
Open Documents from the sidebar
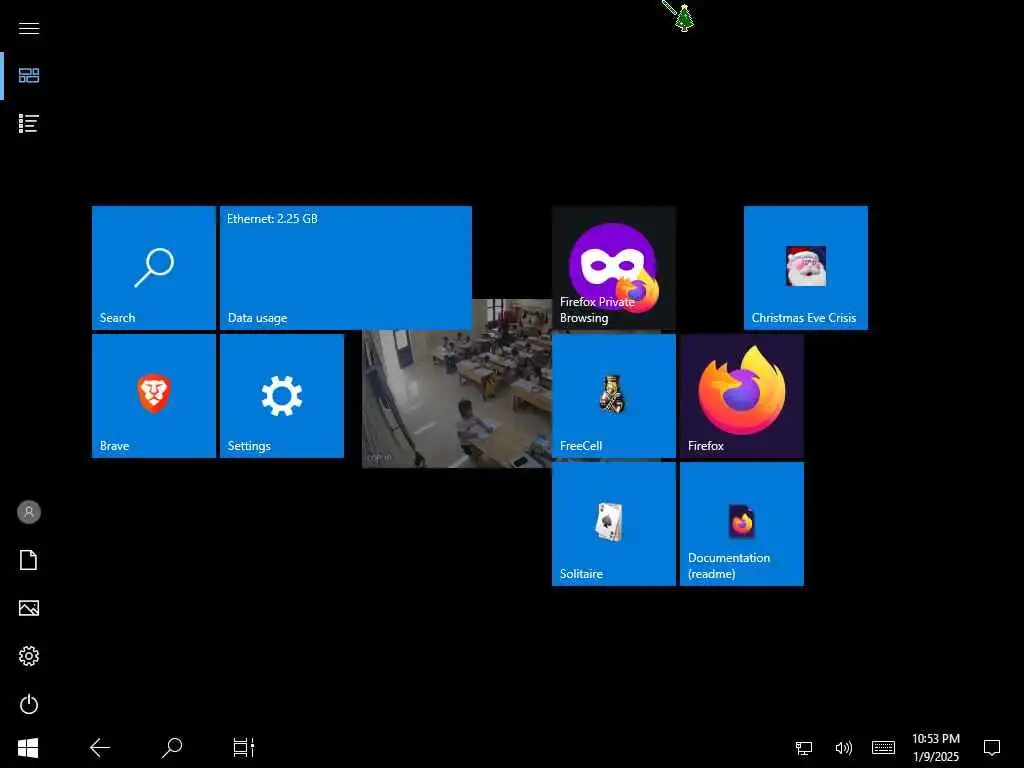(29, 560)
